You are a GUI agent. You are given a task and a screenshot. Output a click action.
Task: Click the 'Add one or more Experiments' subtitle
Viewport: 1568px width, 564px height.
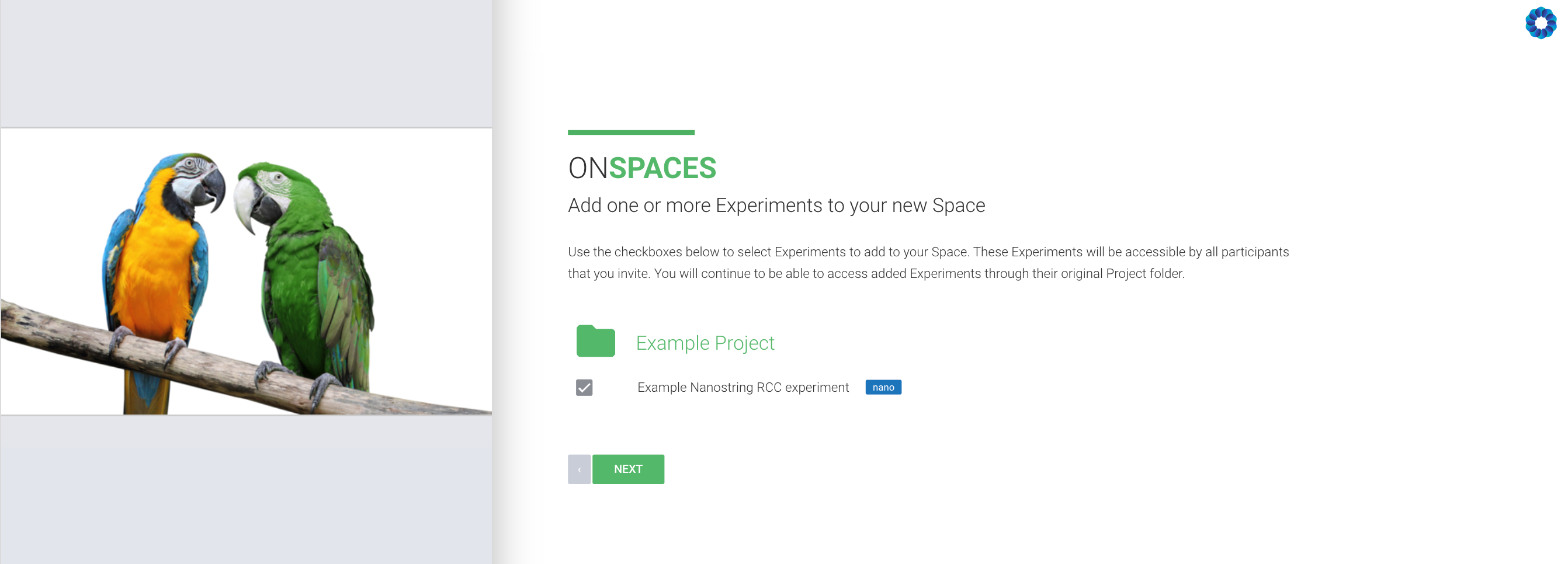pos(776,206)
